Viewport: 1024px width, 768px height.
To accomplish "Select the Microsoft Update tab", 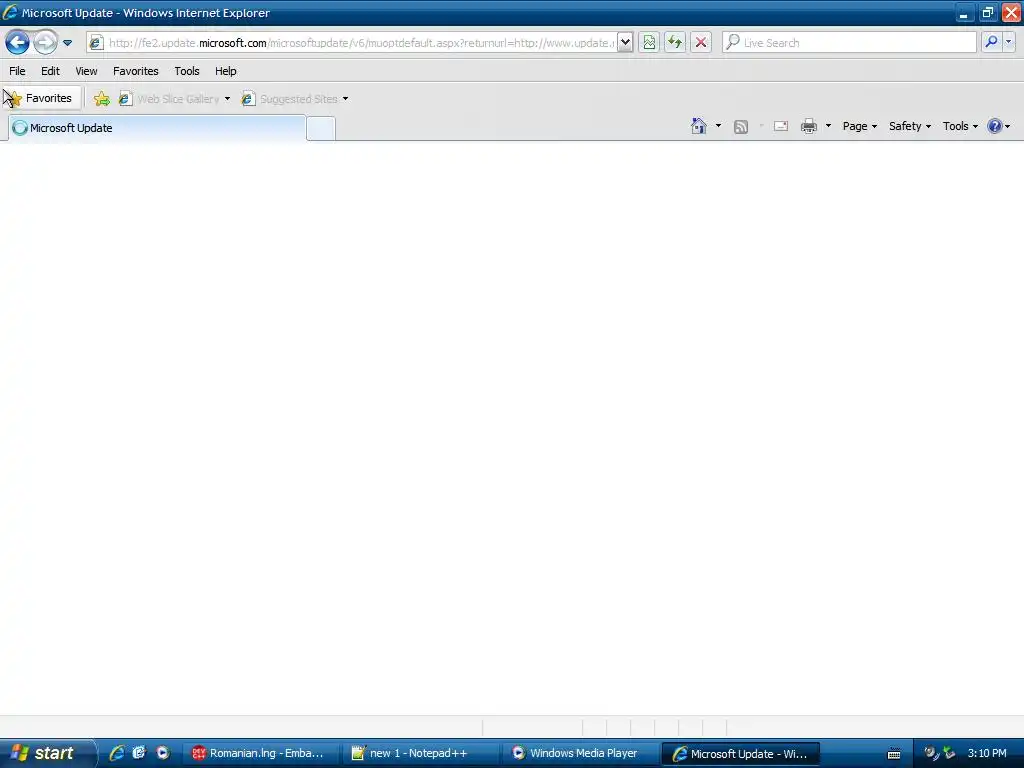I will pyautogui.click(x=157, y=128).
